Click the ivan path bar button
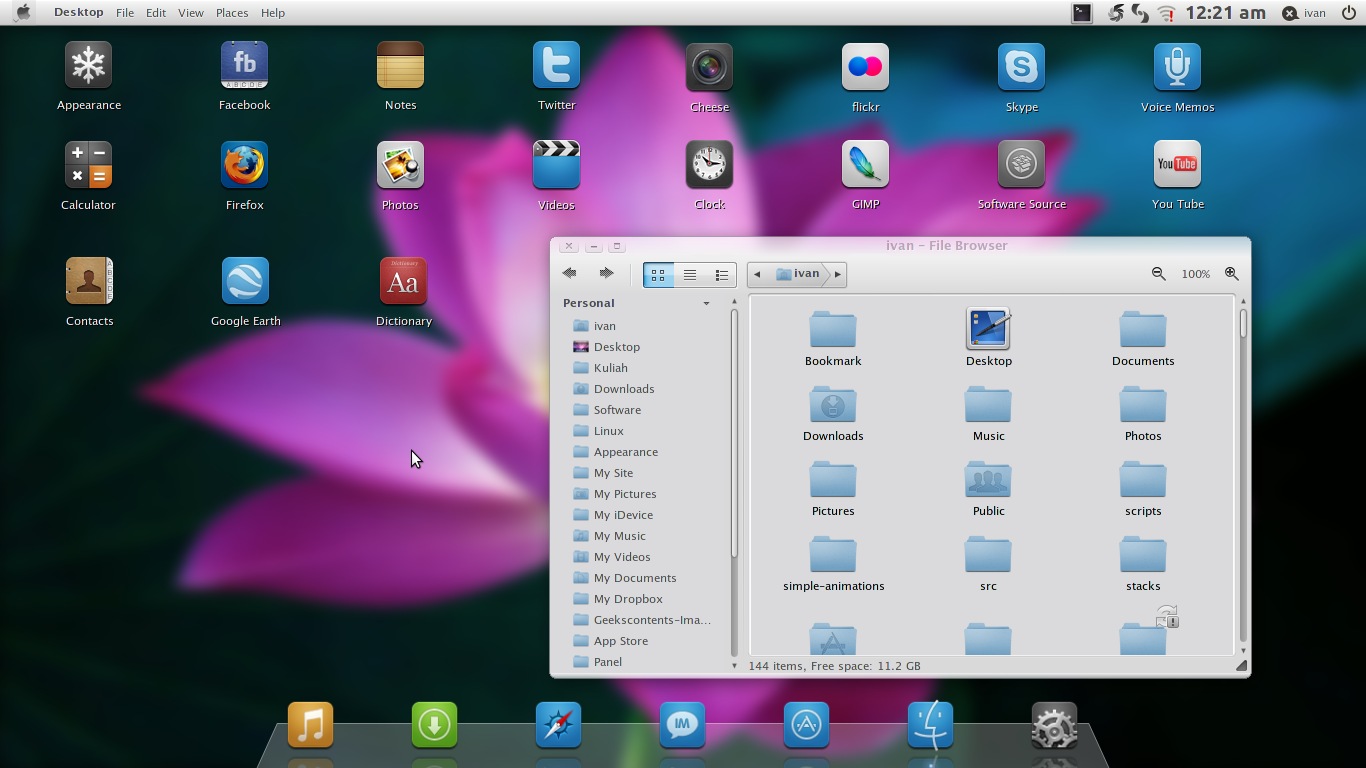Screen dimensions: 1366x768 [x=798, y=274]
